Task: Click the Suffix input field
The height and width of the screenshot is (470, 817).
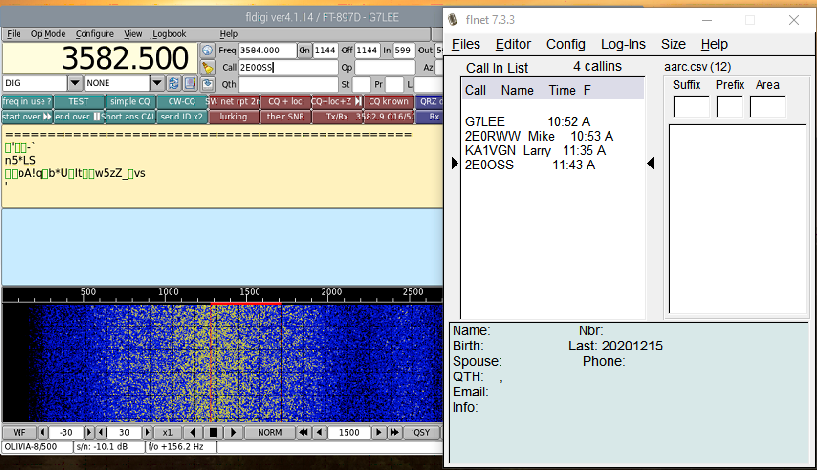Action: (690, 106)
